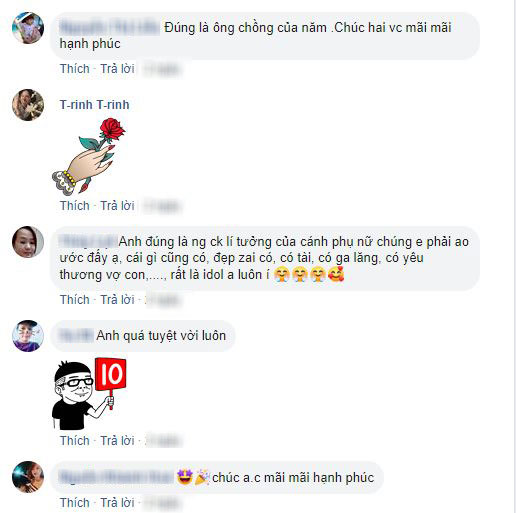This screenshot has width=516, height=513.
Task: Open avatar beside 'chúc a.c mãi mãi' comment
Action: pos(28,477)
